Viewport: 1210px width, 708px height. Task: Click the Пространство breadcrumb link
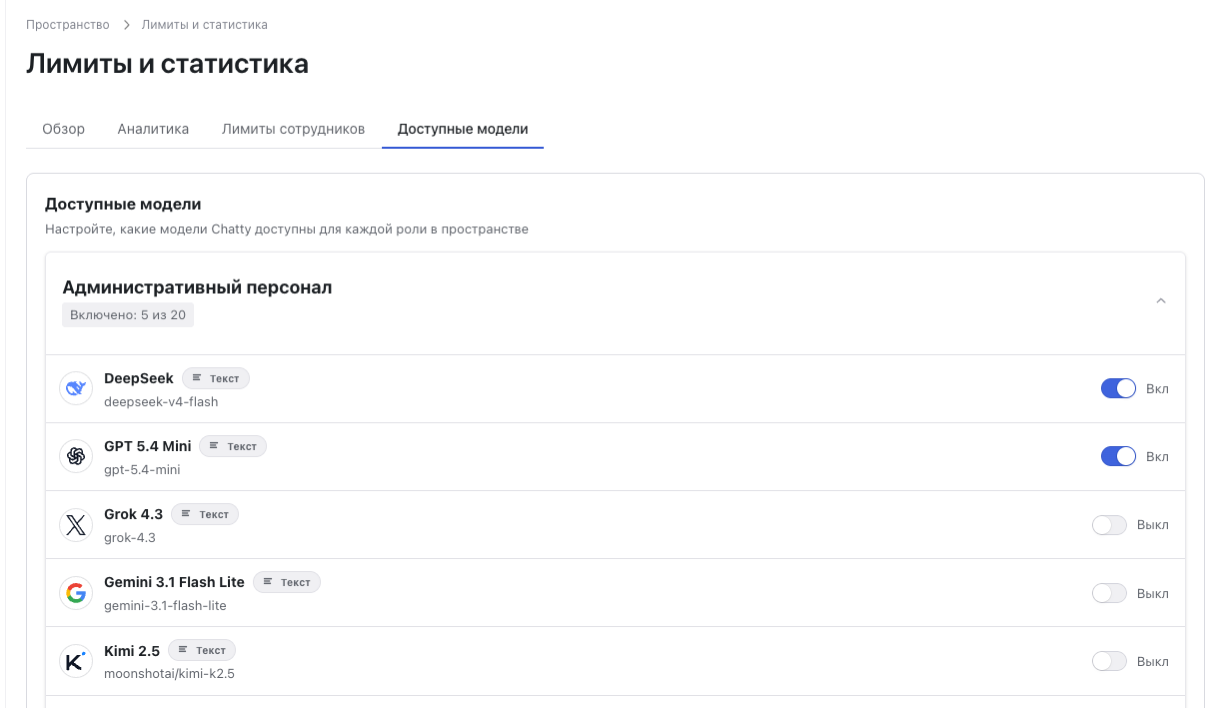pos(68,24)
